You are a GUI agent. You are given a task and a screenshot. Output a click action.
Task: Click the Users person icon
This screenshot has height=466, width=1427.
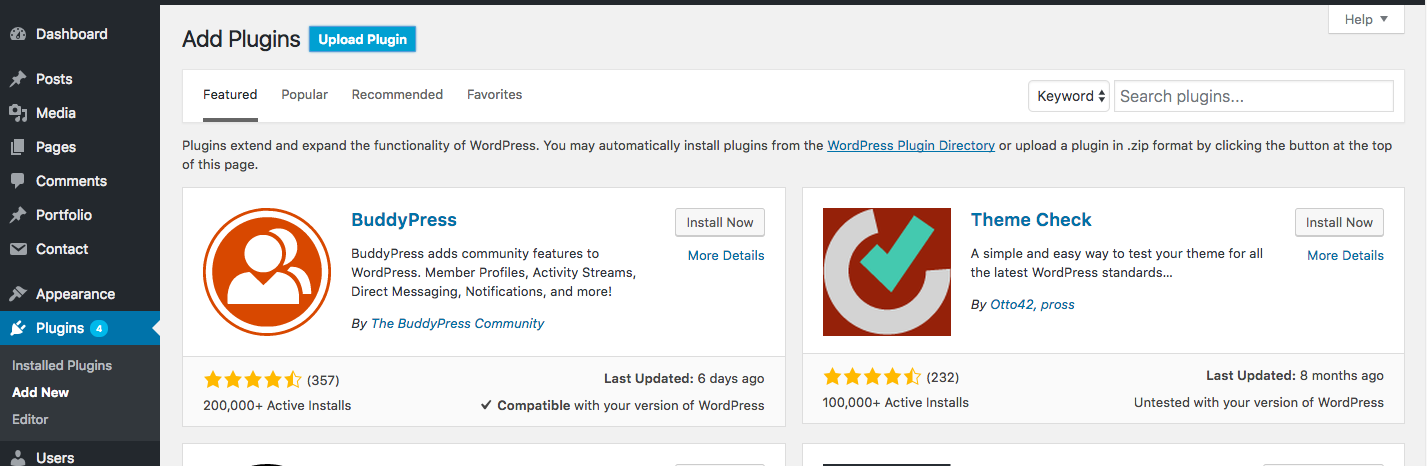coord(18,458)
